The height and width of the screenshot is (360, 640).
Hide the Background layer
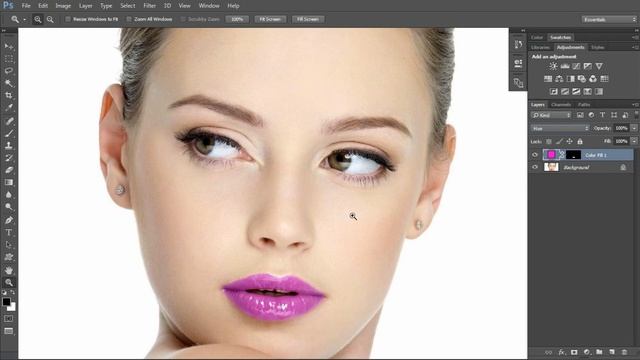click(535, 167)
